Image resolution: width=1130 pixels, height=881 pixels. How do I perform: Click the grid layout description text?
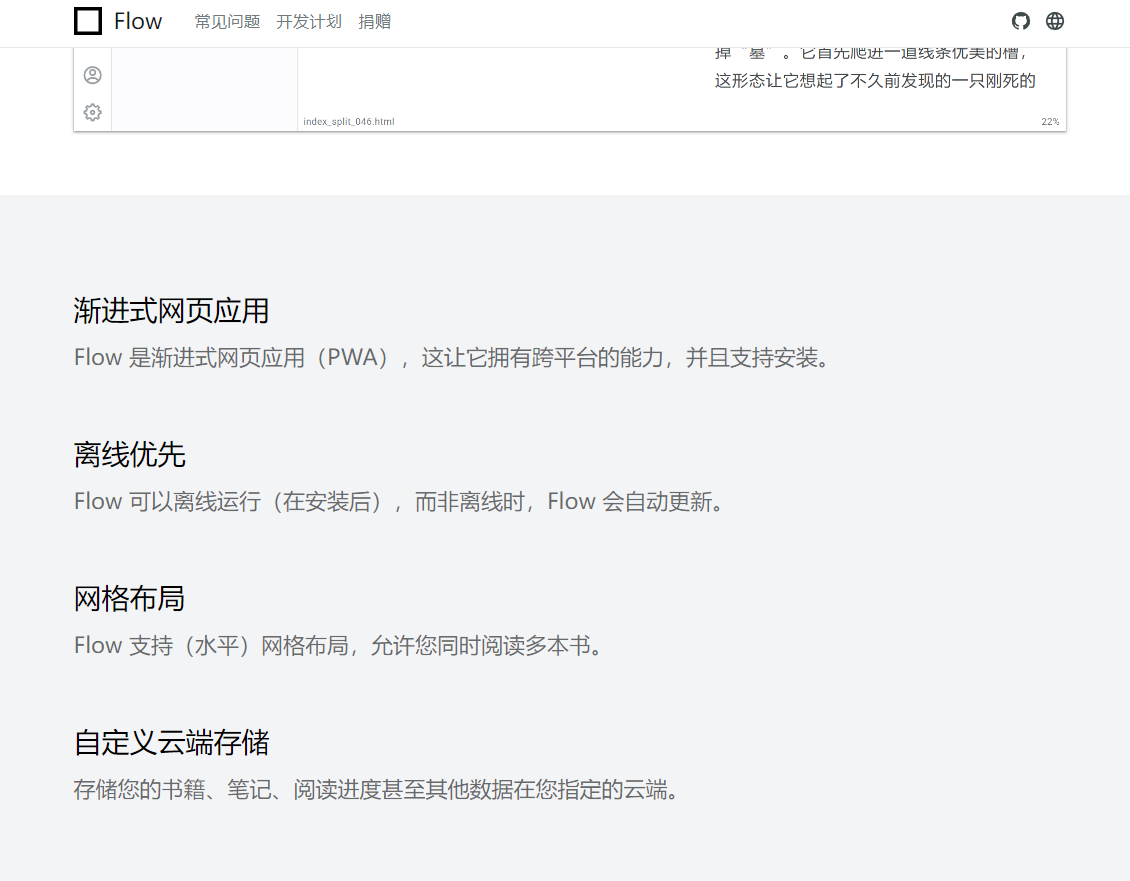[x=339, y=646]
